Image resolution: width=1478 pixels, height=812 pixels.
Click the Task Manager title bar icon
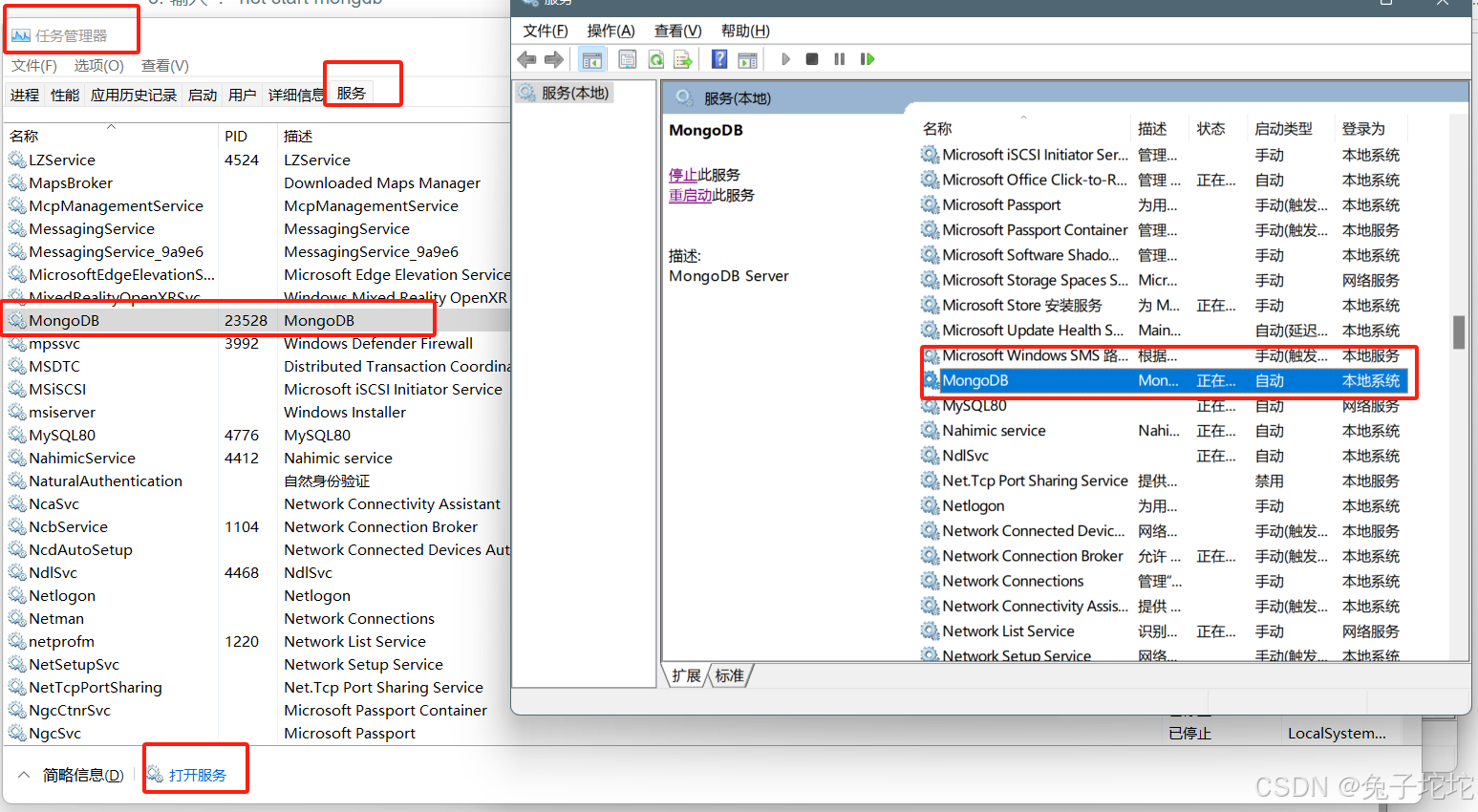[x=21, y=35]
